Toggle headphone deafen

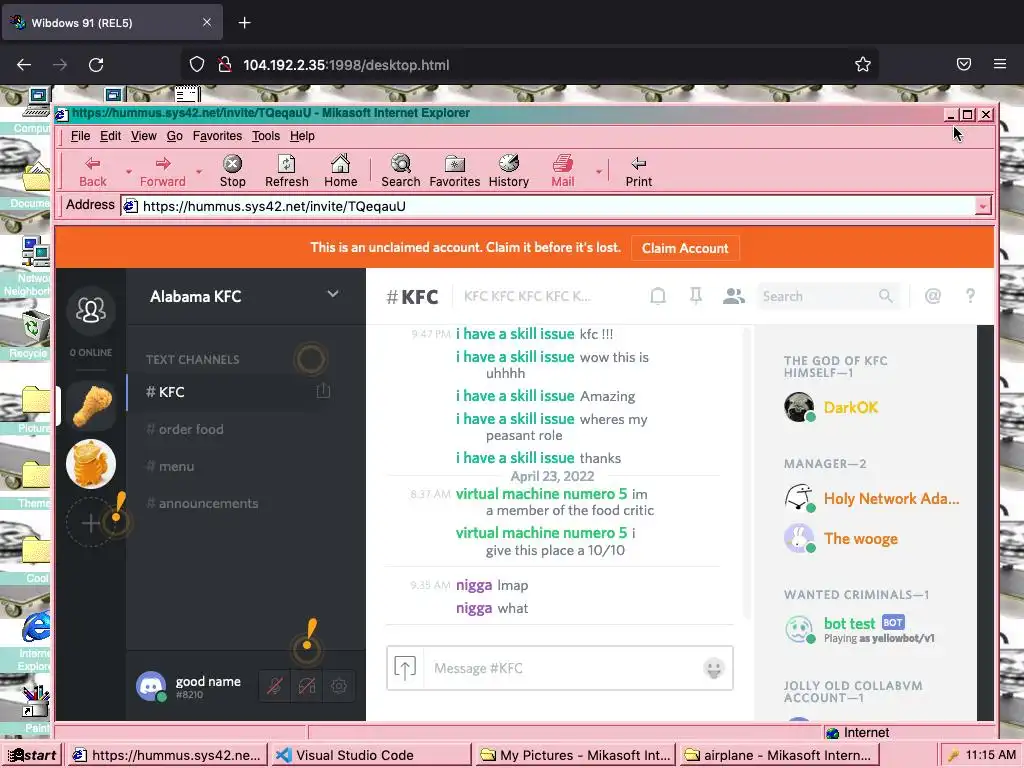point(307,686)
